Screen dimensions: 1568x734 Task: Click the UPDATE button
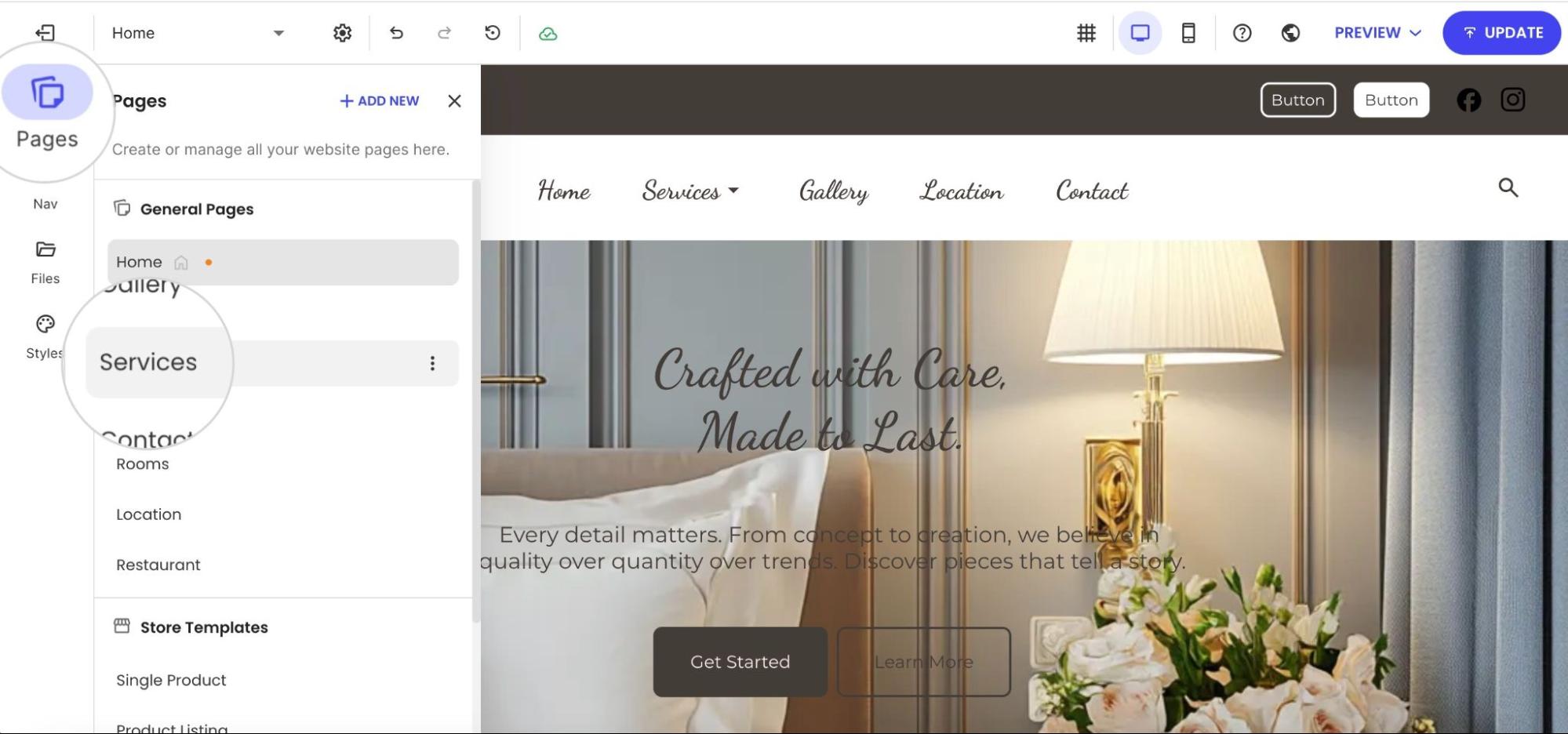click(x=1501, y=33)
